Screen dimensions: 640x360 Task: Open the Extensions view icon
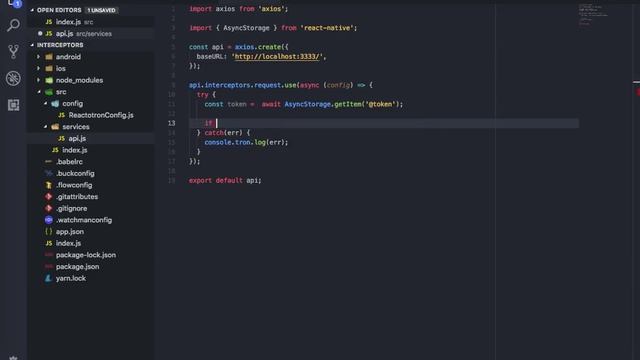[13, 105]
